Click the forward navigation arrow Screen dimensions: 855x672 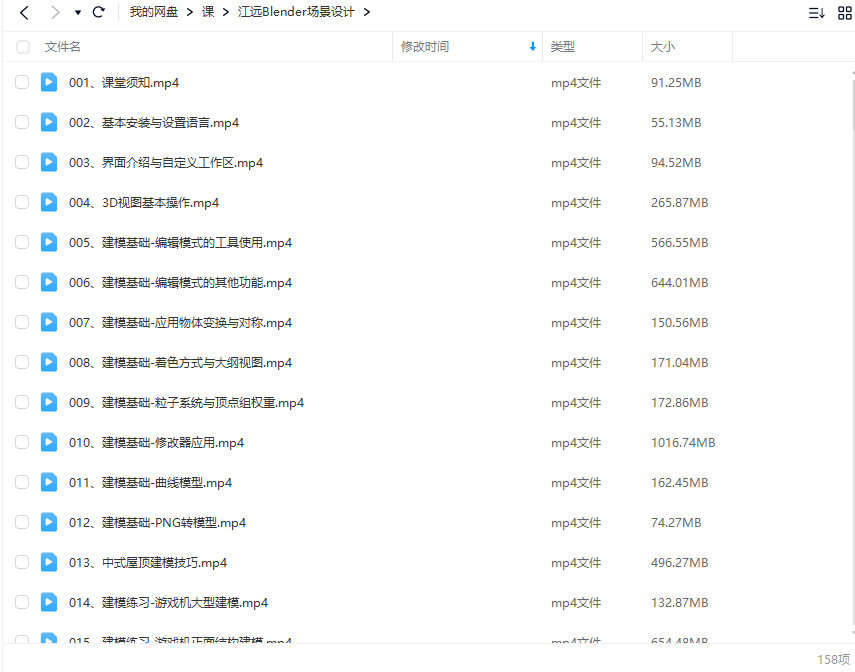point(55,13)
